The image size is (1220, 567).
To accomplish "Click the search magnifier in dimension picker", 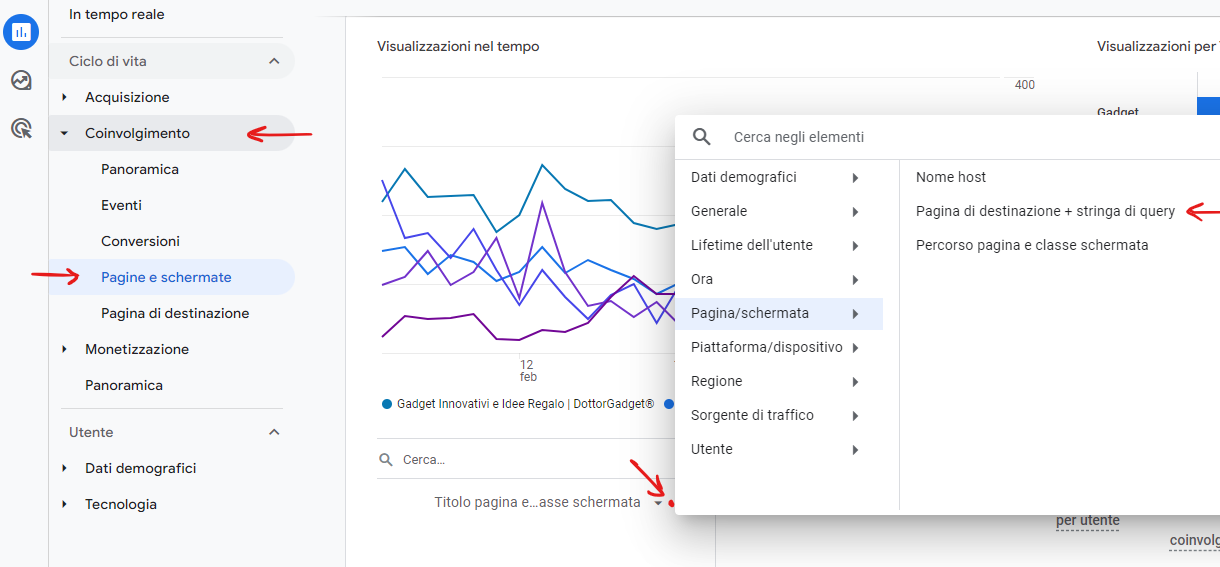I will 702,137.
